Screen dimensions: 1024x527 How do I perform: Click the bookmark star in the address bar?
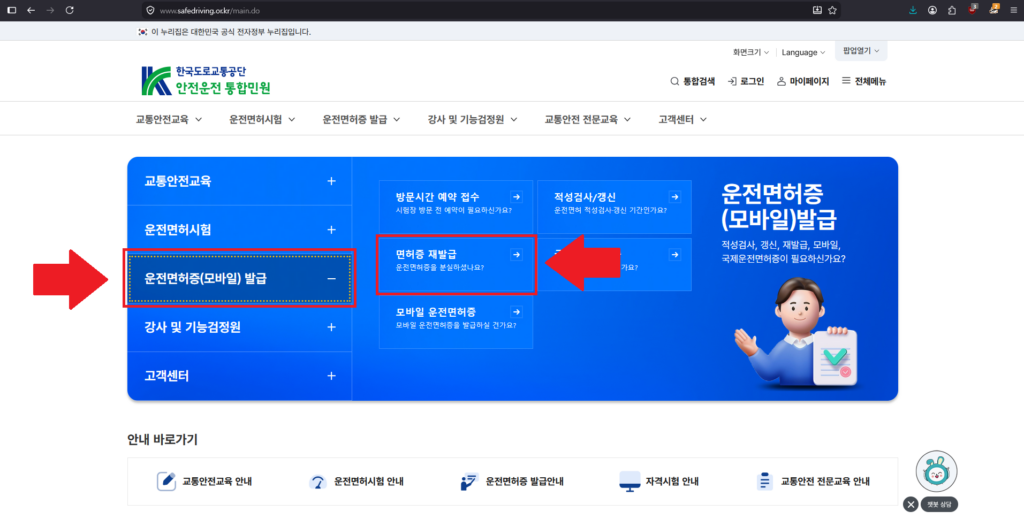coord(832,10)
